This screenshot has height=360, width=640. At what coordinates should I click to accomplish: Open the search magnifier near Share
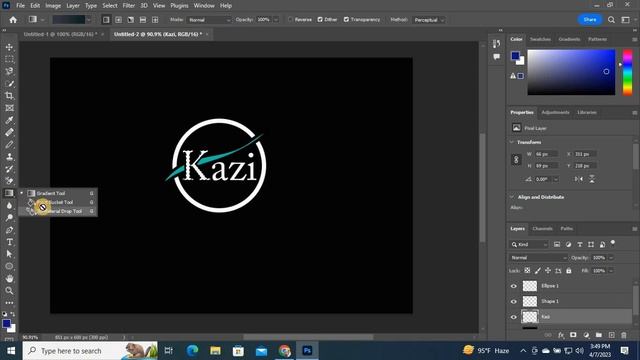pyautogui.click(x=611, y=20)
